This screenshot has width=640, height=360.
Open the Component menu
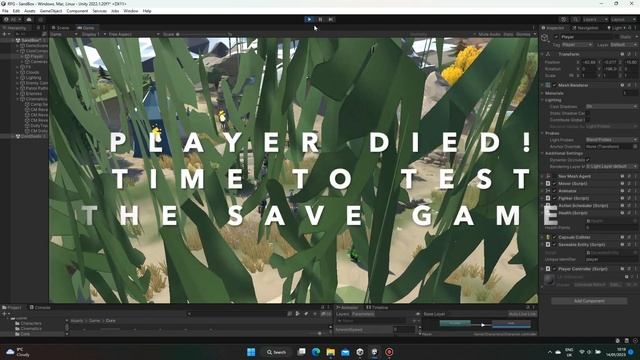[x=77, y=11]
